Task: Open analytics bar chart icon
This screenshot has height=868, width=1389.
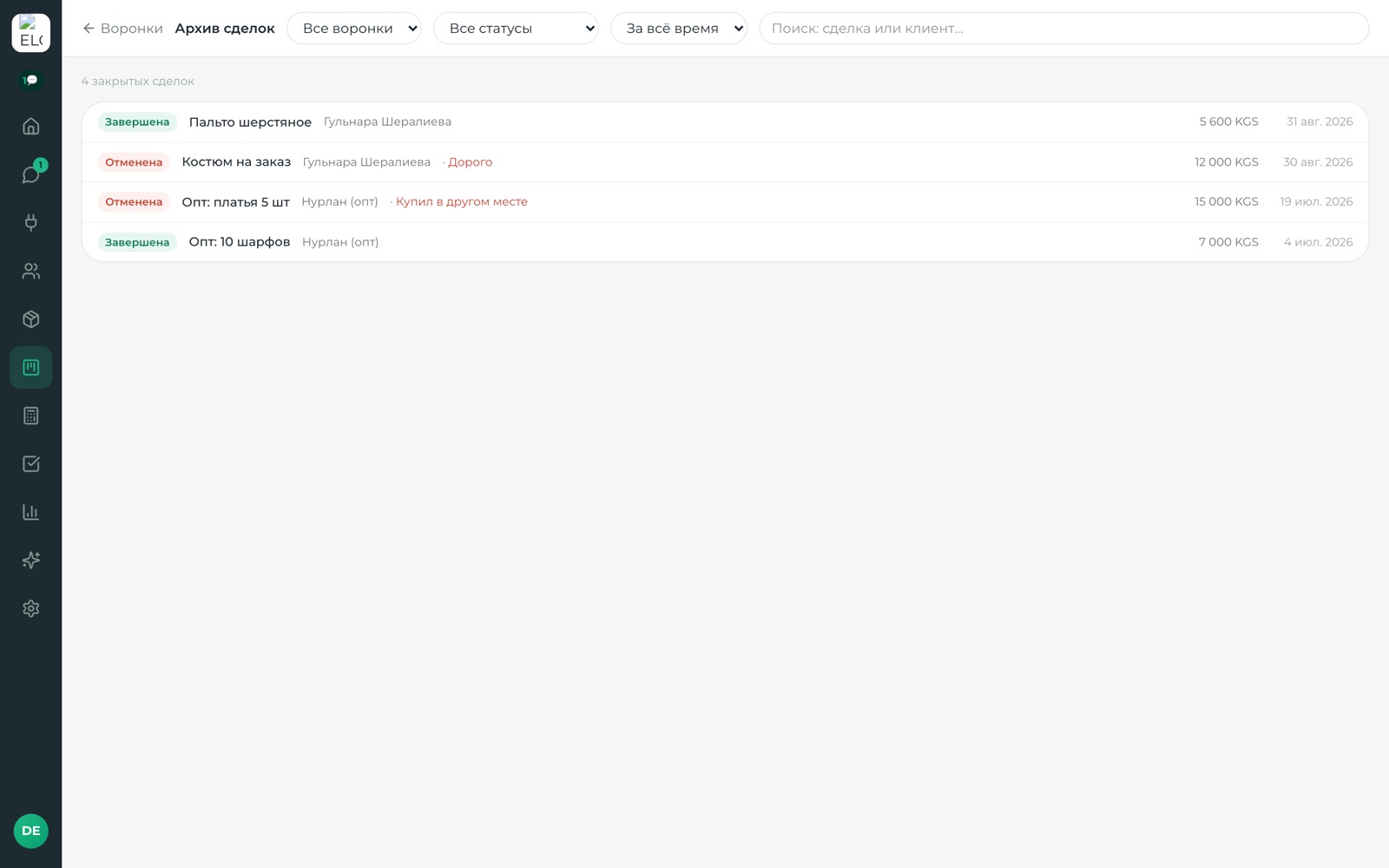Action: [x=31, y=512]
